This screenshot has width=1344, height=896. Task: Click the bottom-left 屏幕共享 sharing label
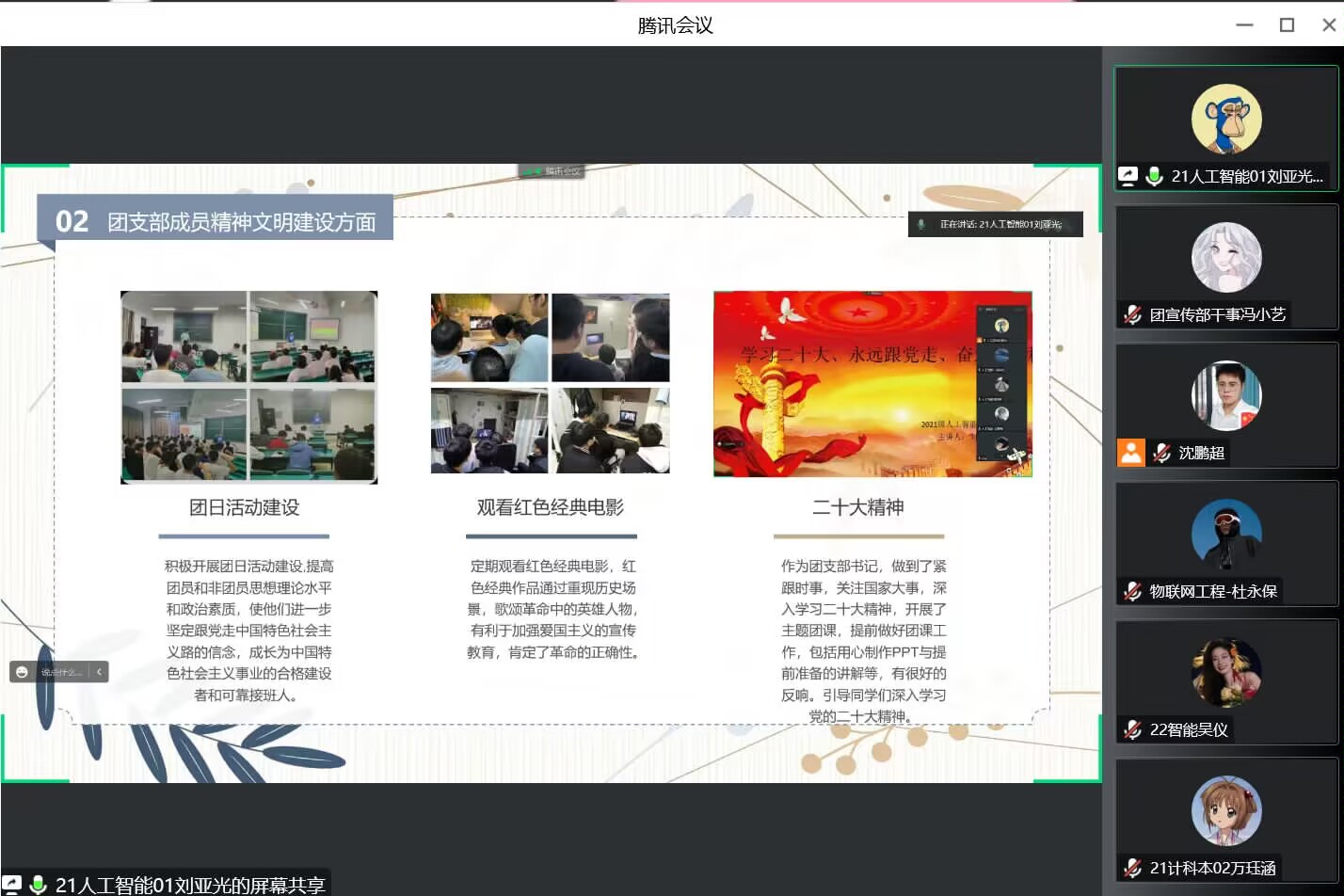(189, 885)
